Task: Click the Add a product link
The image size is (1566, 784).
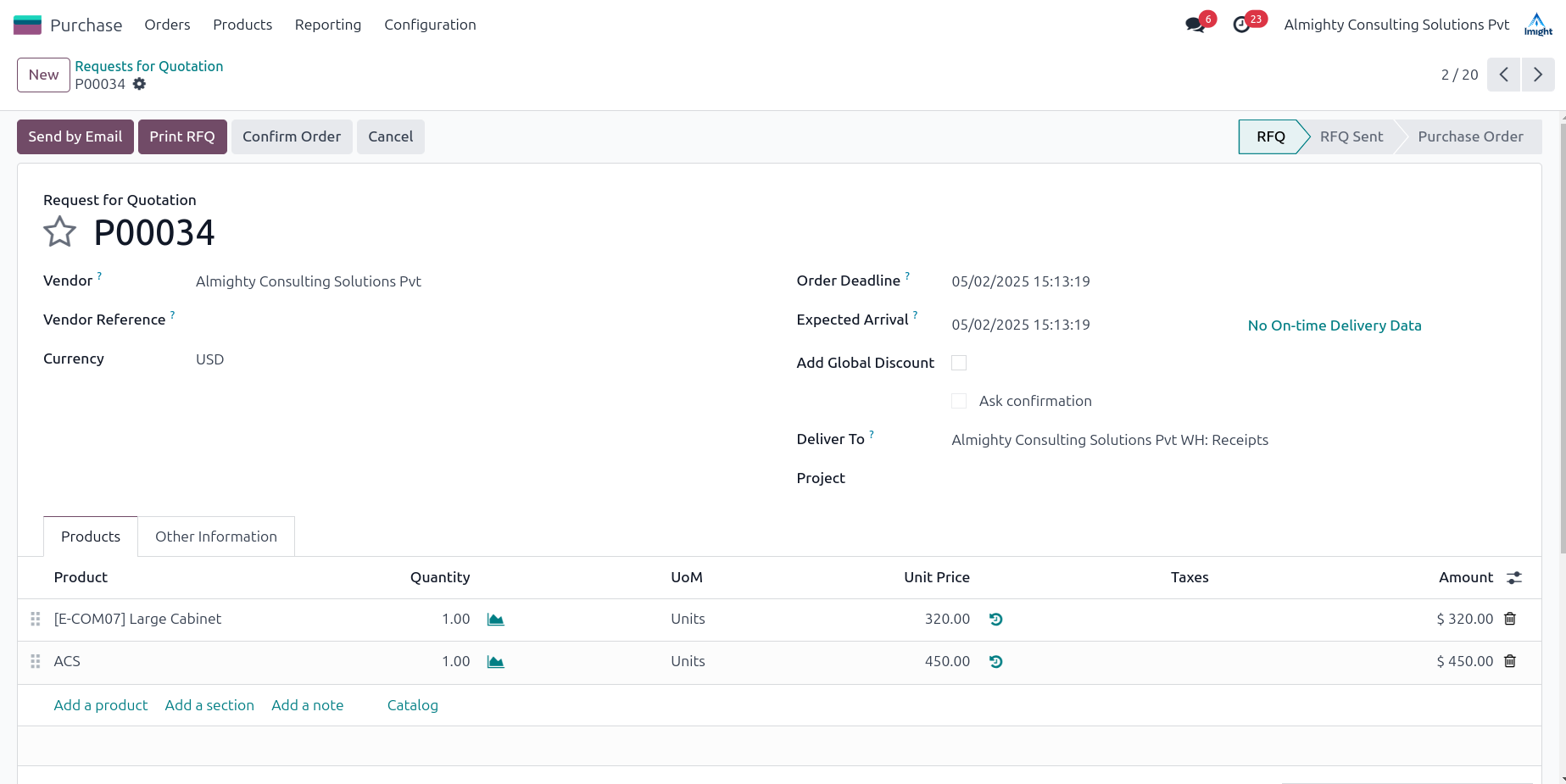Action: coord(101,705)
